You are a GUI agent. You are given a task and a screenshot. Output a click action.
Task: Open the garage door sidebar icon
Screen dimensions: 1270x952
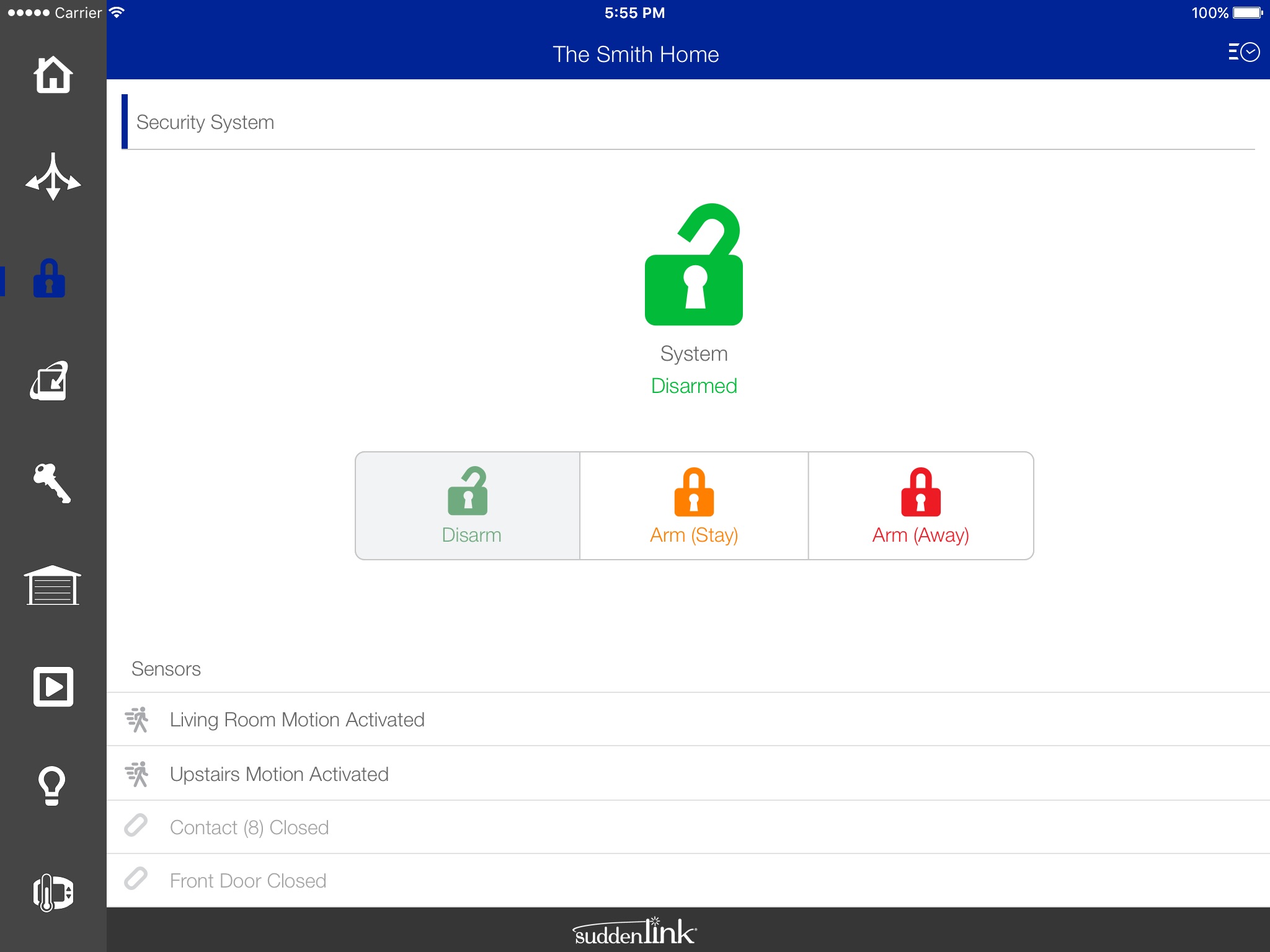point(53,585)
